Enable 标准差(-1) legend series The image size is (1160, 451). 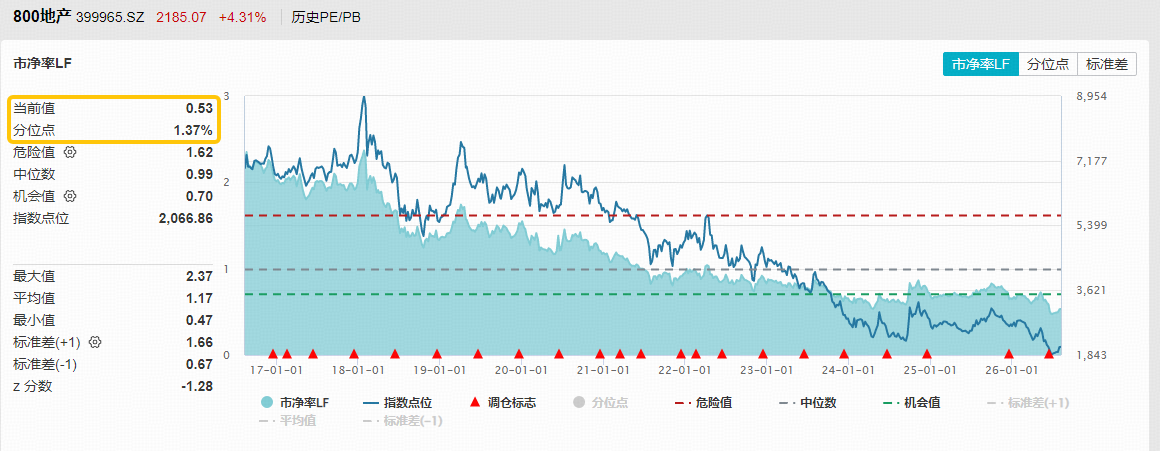click(x=402, y=421)
